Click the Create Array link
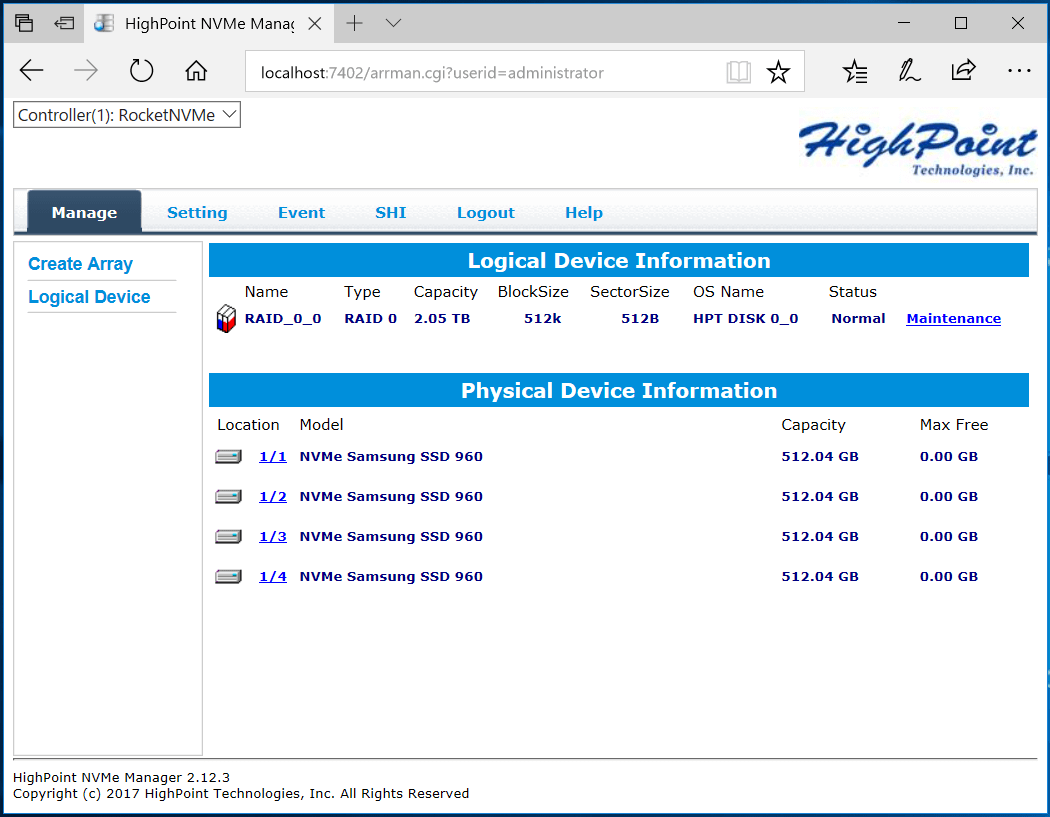This screenshot has width=1050, height=817. click(80, 264)
